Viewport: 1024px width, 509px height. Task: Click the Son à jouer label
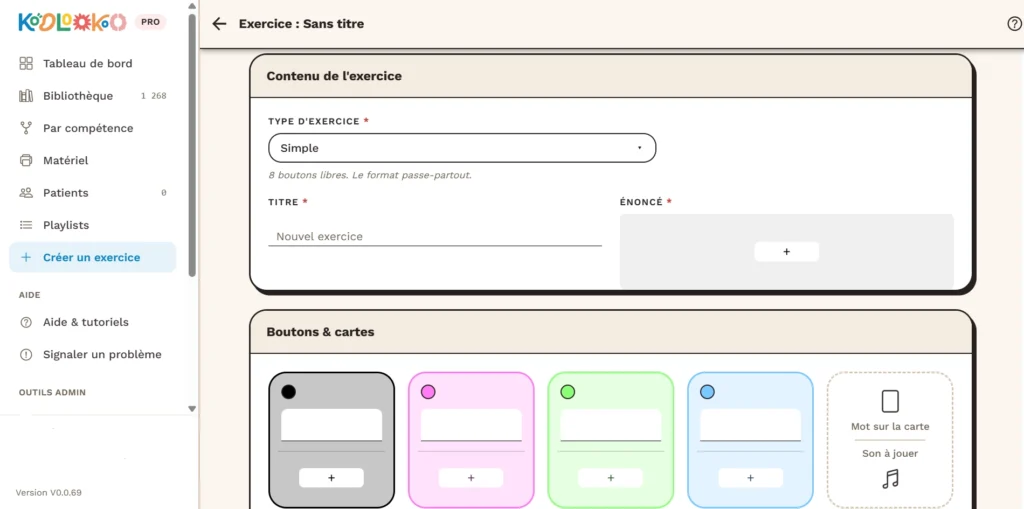[x=890, y=453]
